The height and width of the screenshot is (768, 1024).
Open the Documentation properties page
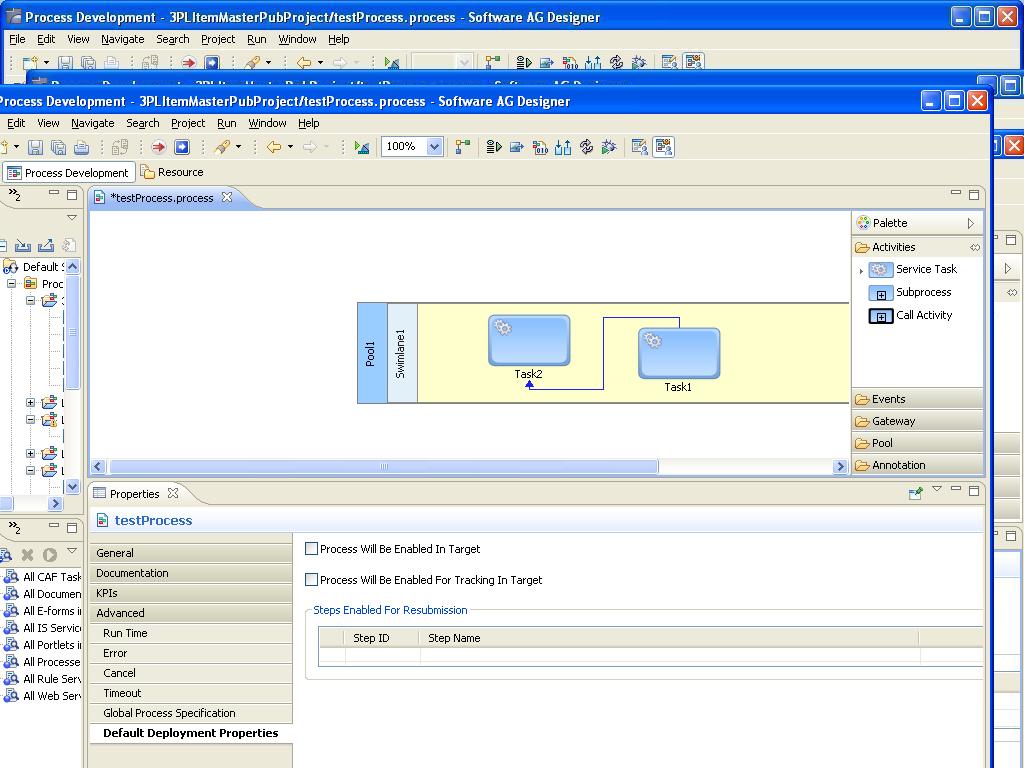(191, 573)
